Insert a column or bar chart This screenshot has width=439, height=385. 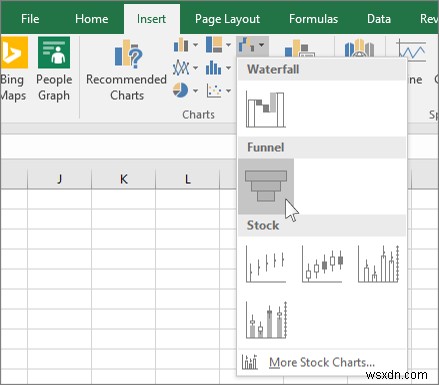click(x=181, y=45)
